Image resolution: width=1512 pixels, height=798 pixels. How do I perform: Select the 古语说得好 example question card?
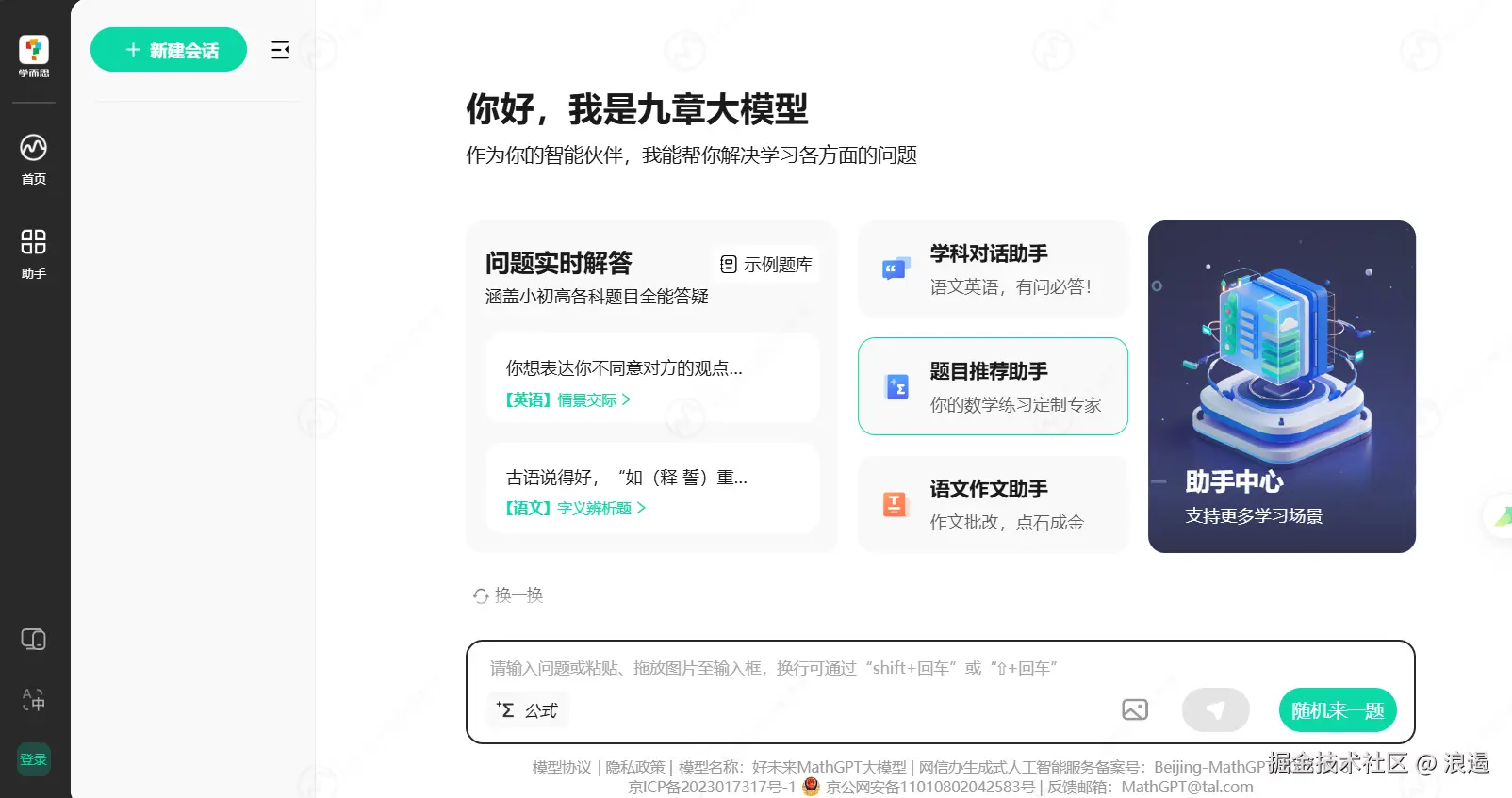(652, 488)
